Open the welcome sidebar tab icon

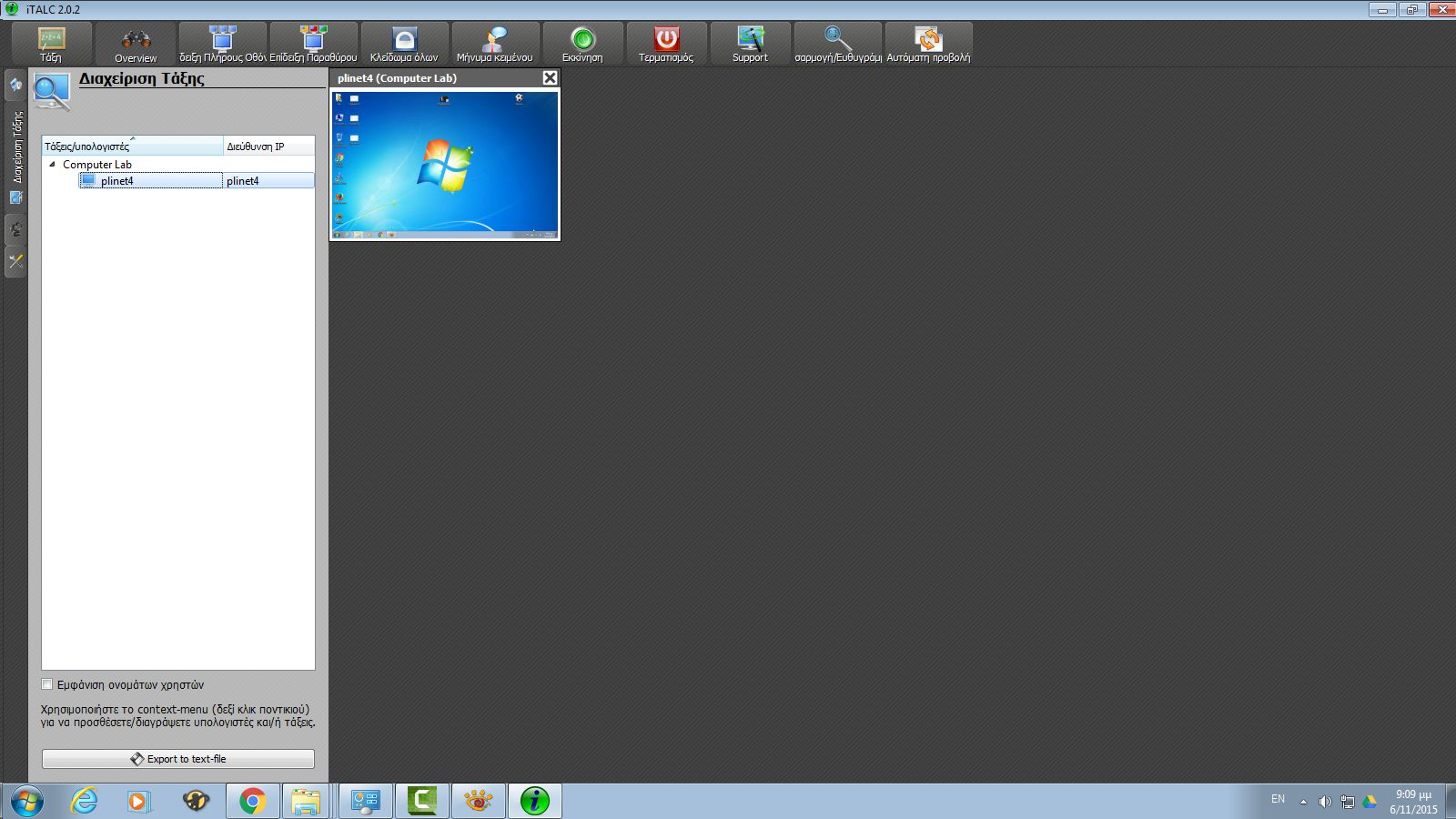(15, 85)
